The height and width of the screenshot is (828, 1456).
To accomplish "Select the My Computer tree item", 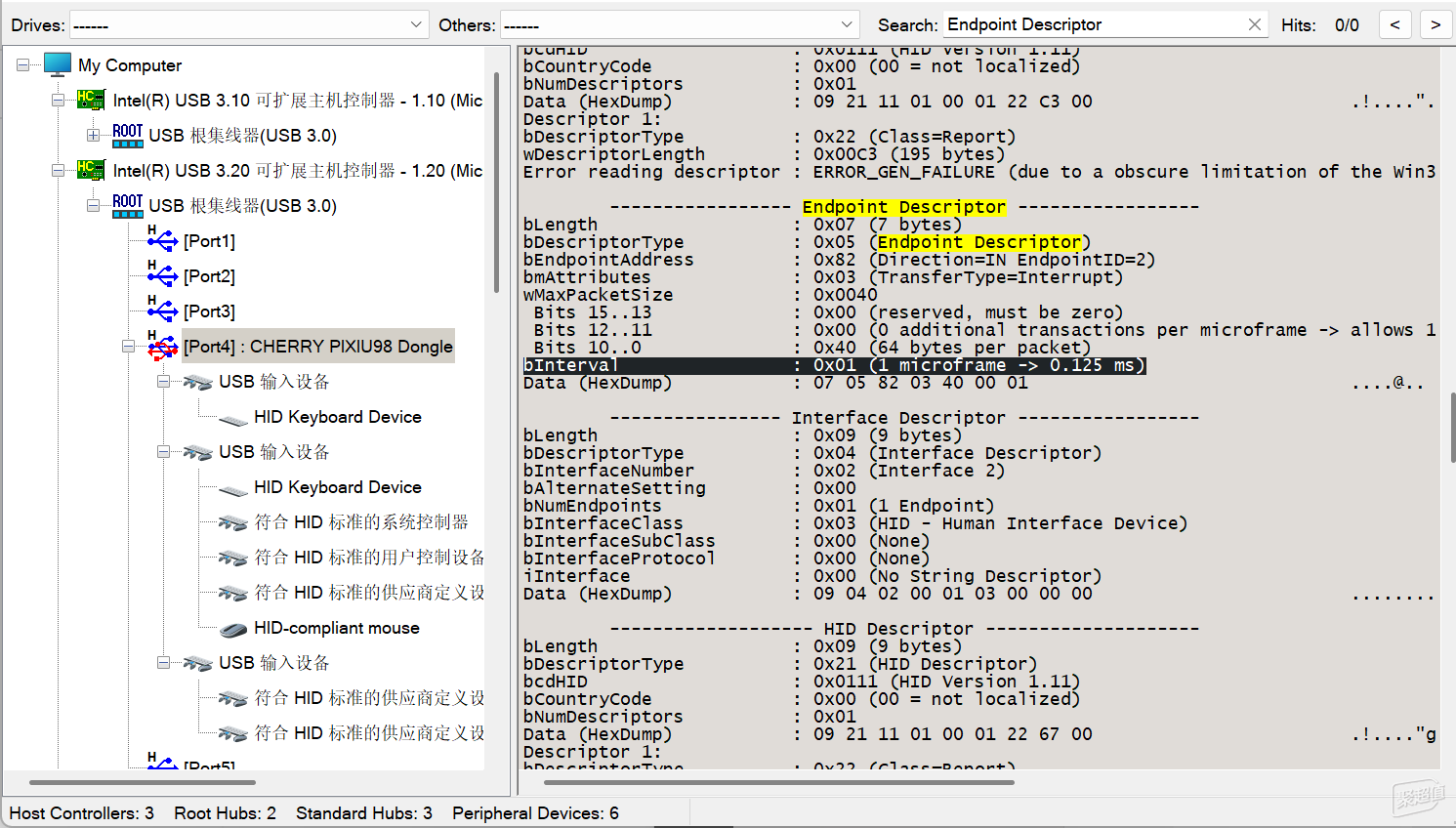I will coord(130,65).
